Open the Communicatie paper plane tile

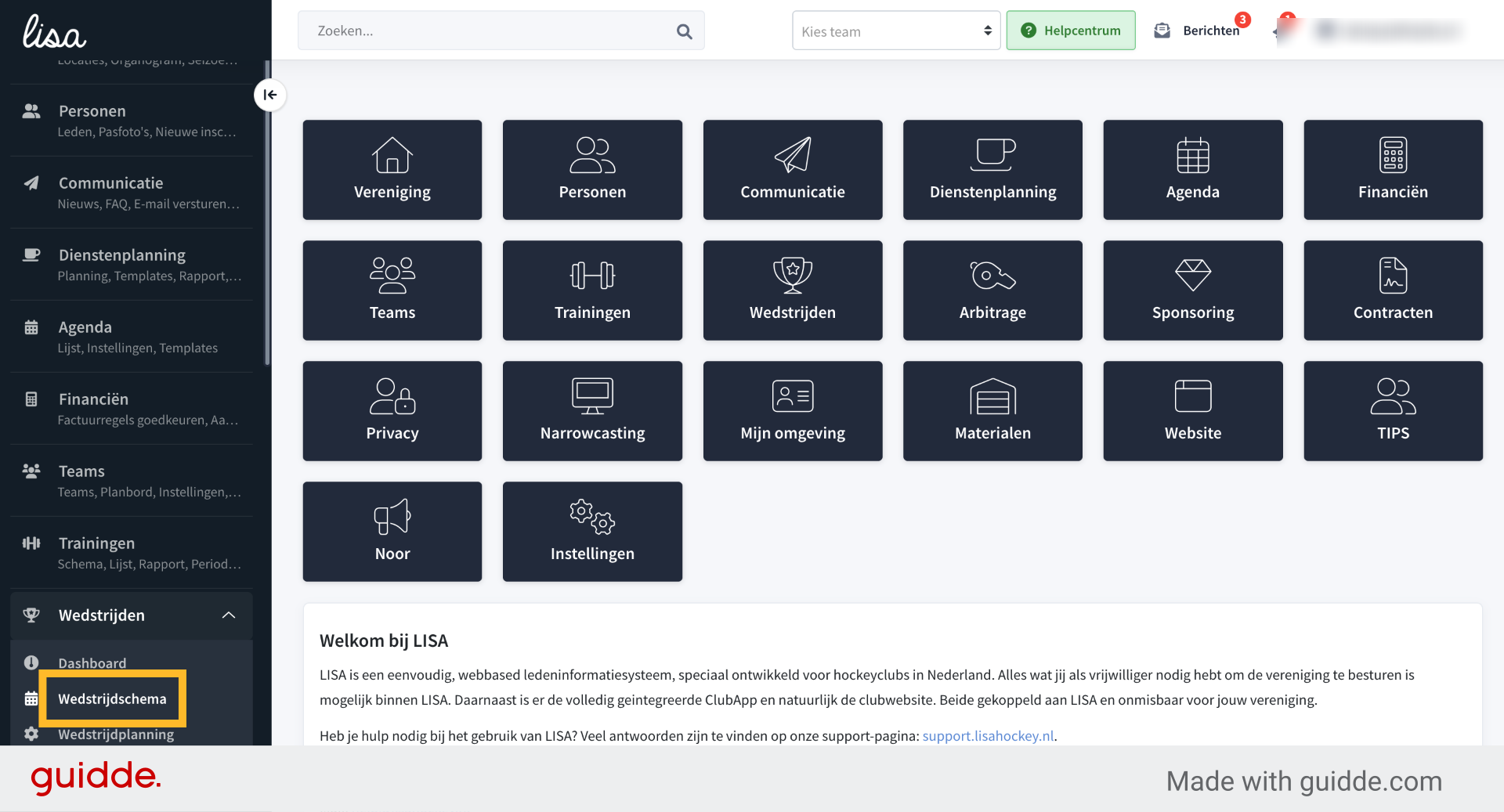tap(793, 169)
